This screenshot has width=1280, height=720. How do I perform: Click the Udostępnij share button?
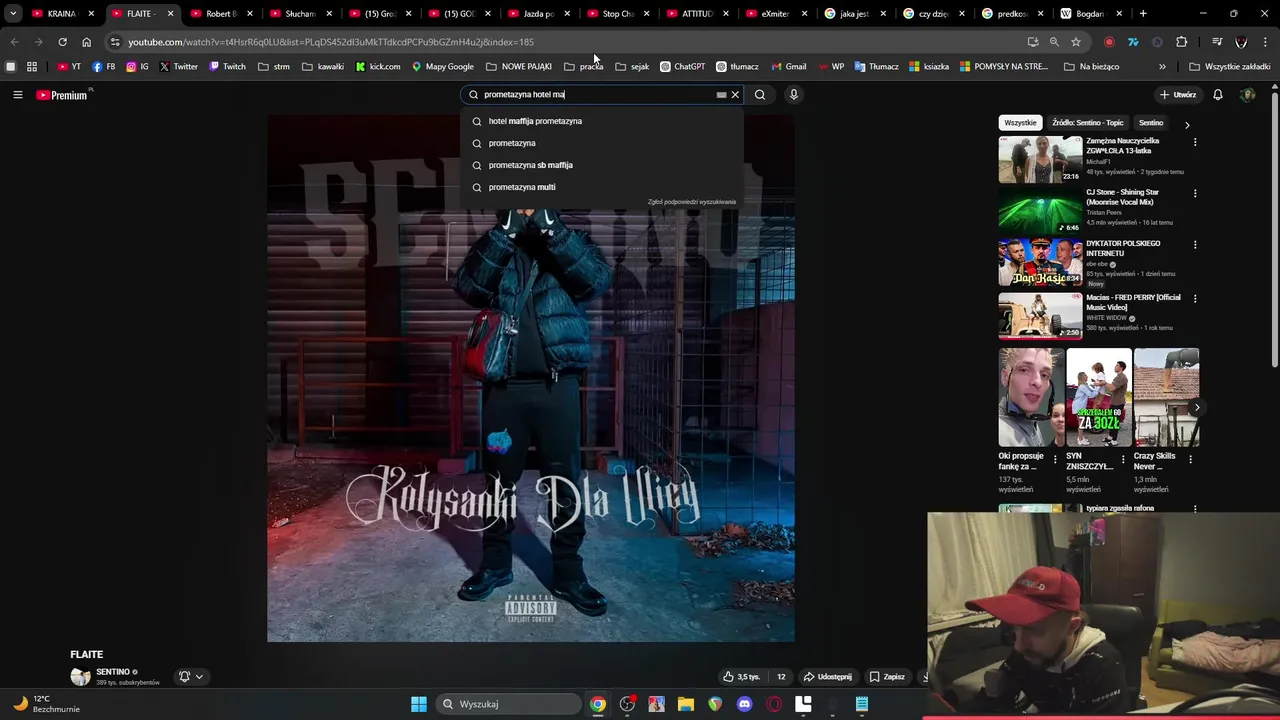click(x=828, y=677)
